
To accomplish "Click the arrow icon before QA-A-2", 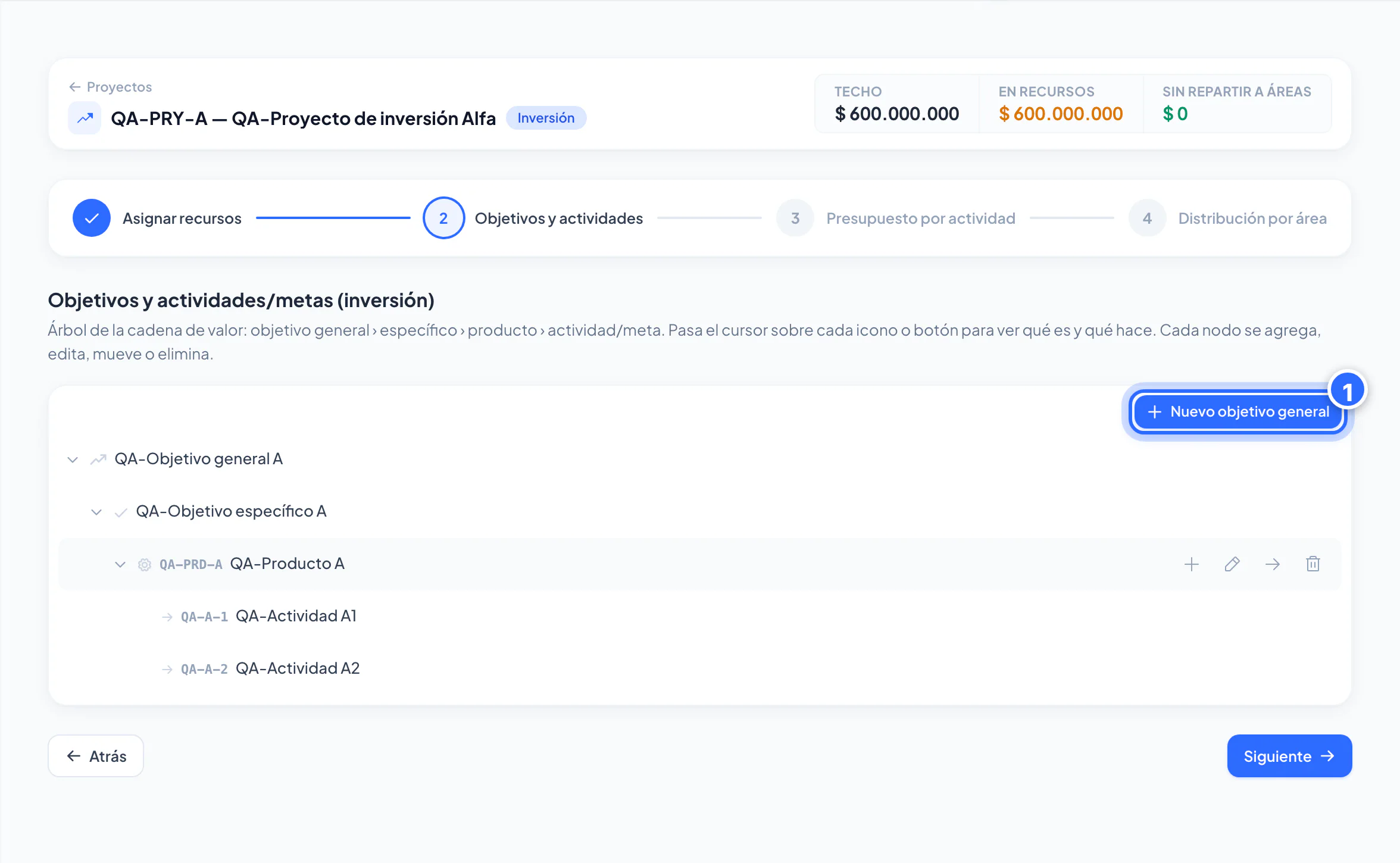I will (167, 670).
